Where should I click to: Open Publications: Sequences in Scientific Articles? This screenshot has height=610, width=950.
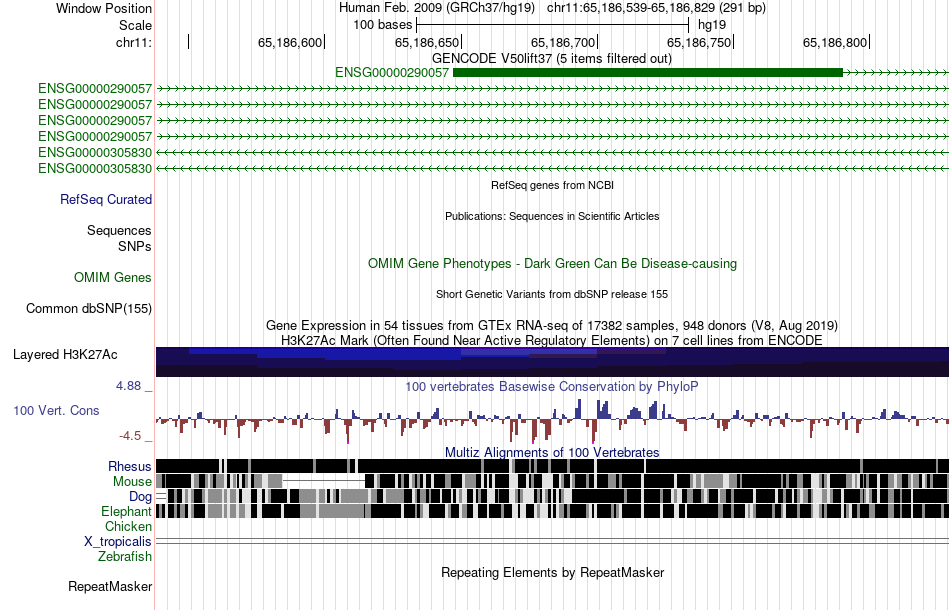click(552, 216)
